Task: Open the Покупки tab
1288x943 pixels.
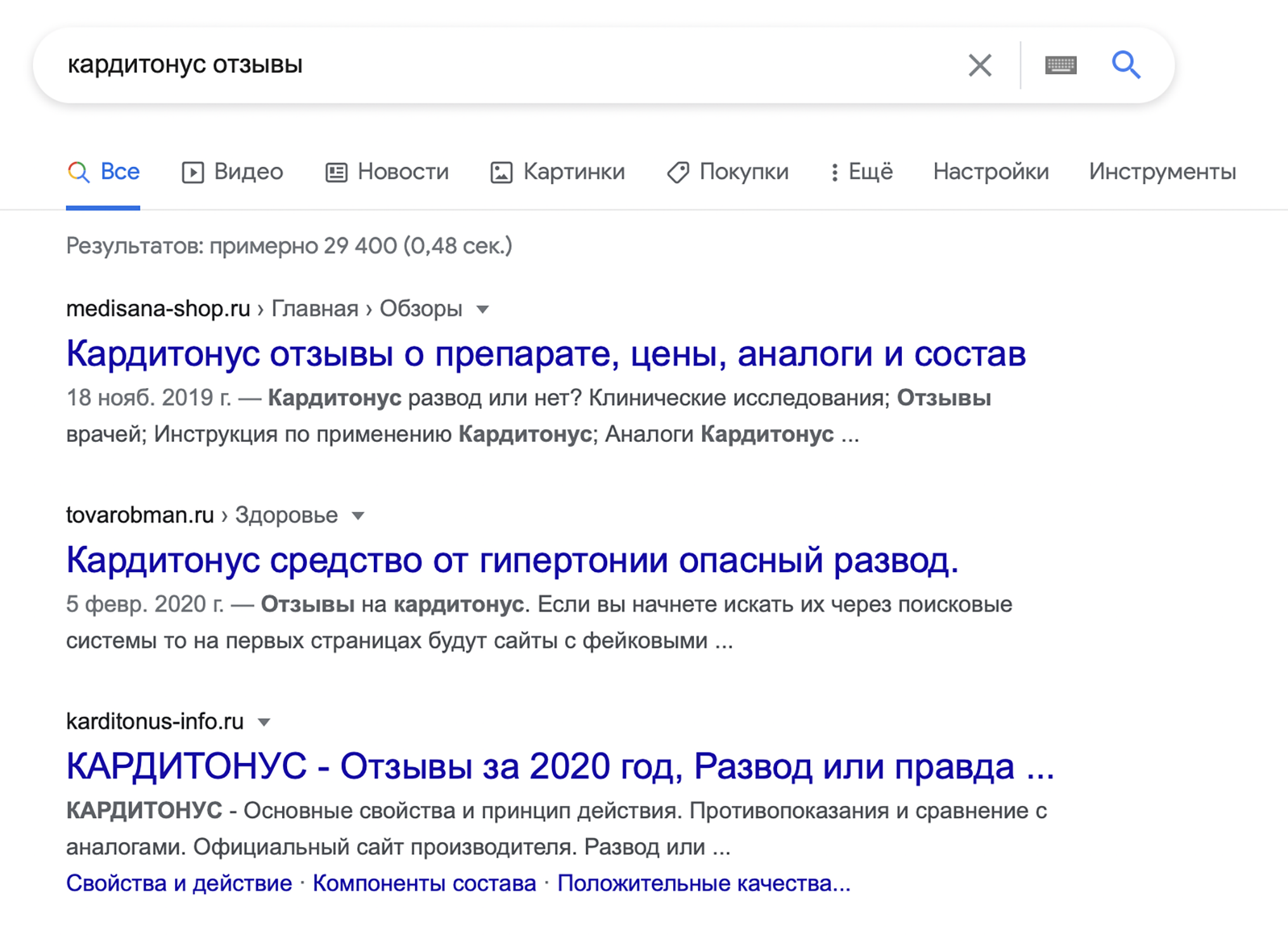Action: 728,172
